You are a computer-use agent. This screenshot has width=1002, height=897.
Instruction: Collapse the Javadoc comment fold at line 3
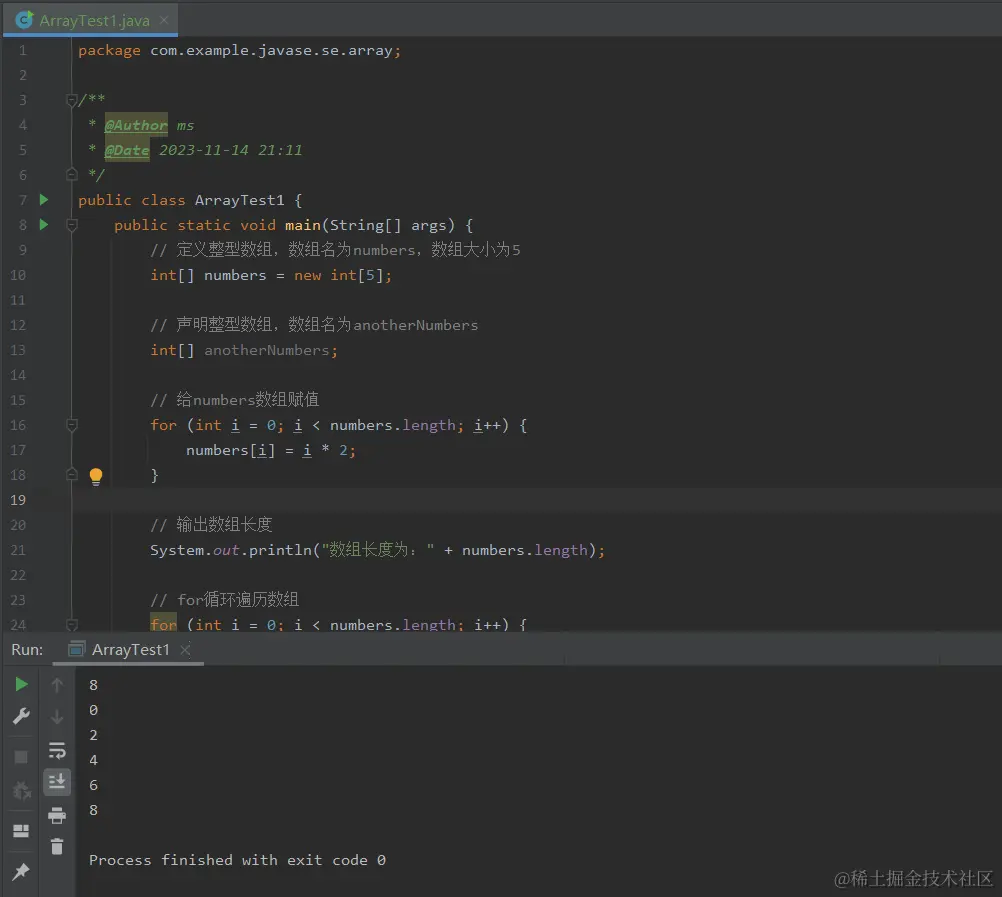pyautogui.click(x=72, y=100)
